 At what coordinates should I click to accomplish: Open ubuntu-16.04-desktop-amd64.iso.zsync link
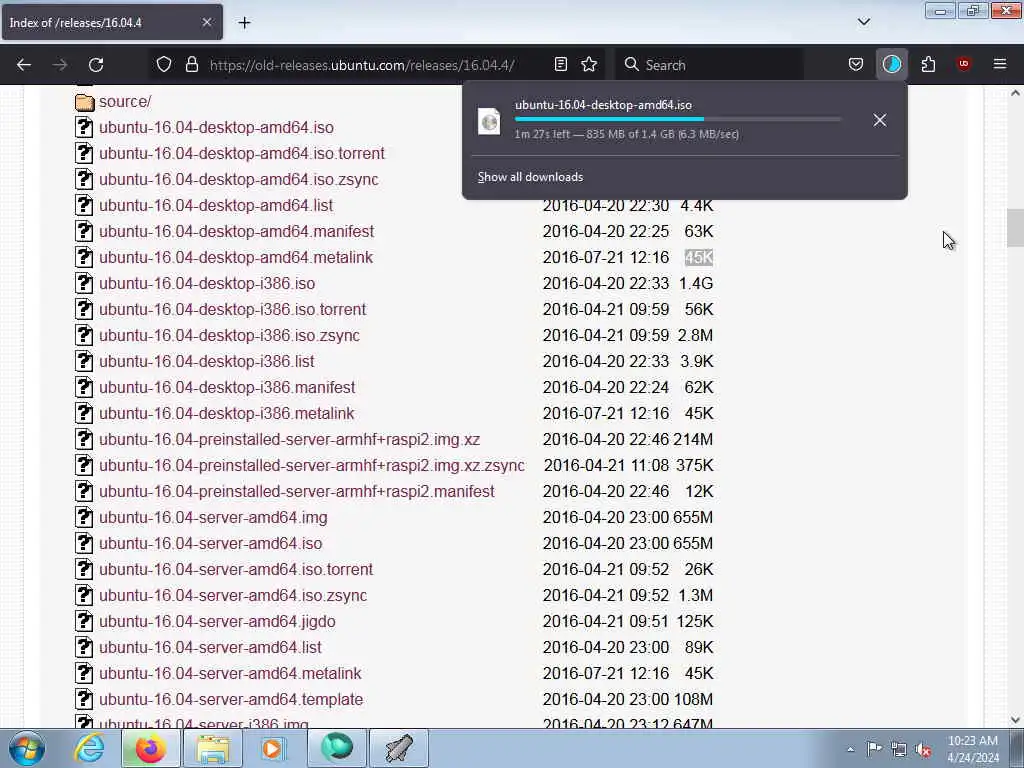point(238,180)
